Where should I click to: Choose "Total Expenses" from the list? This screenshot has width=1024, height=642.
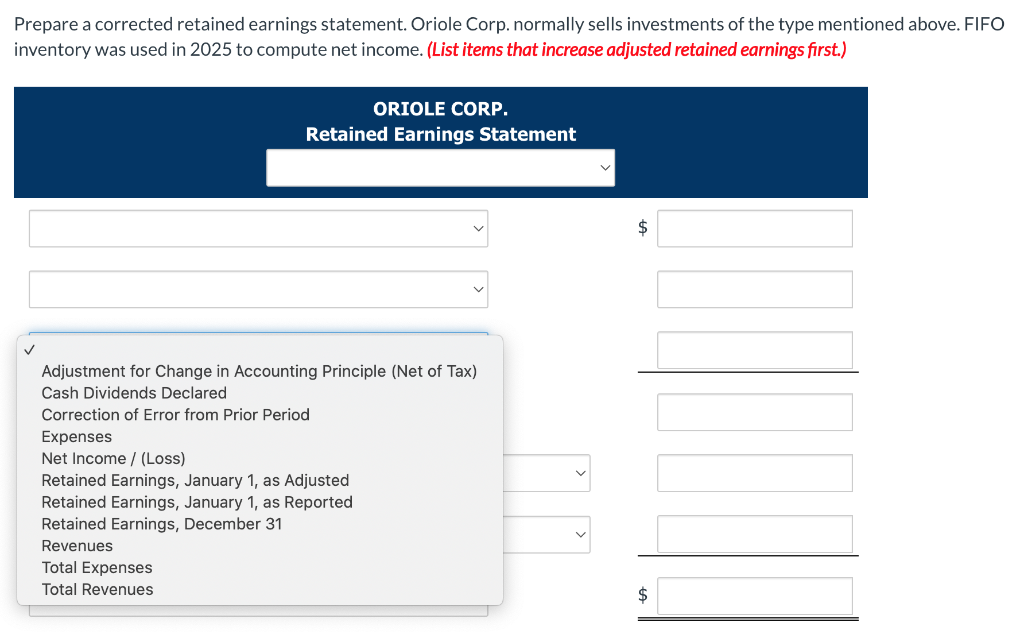(x=96, y=567)
